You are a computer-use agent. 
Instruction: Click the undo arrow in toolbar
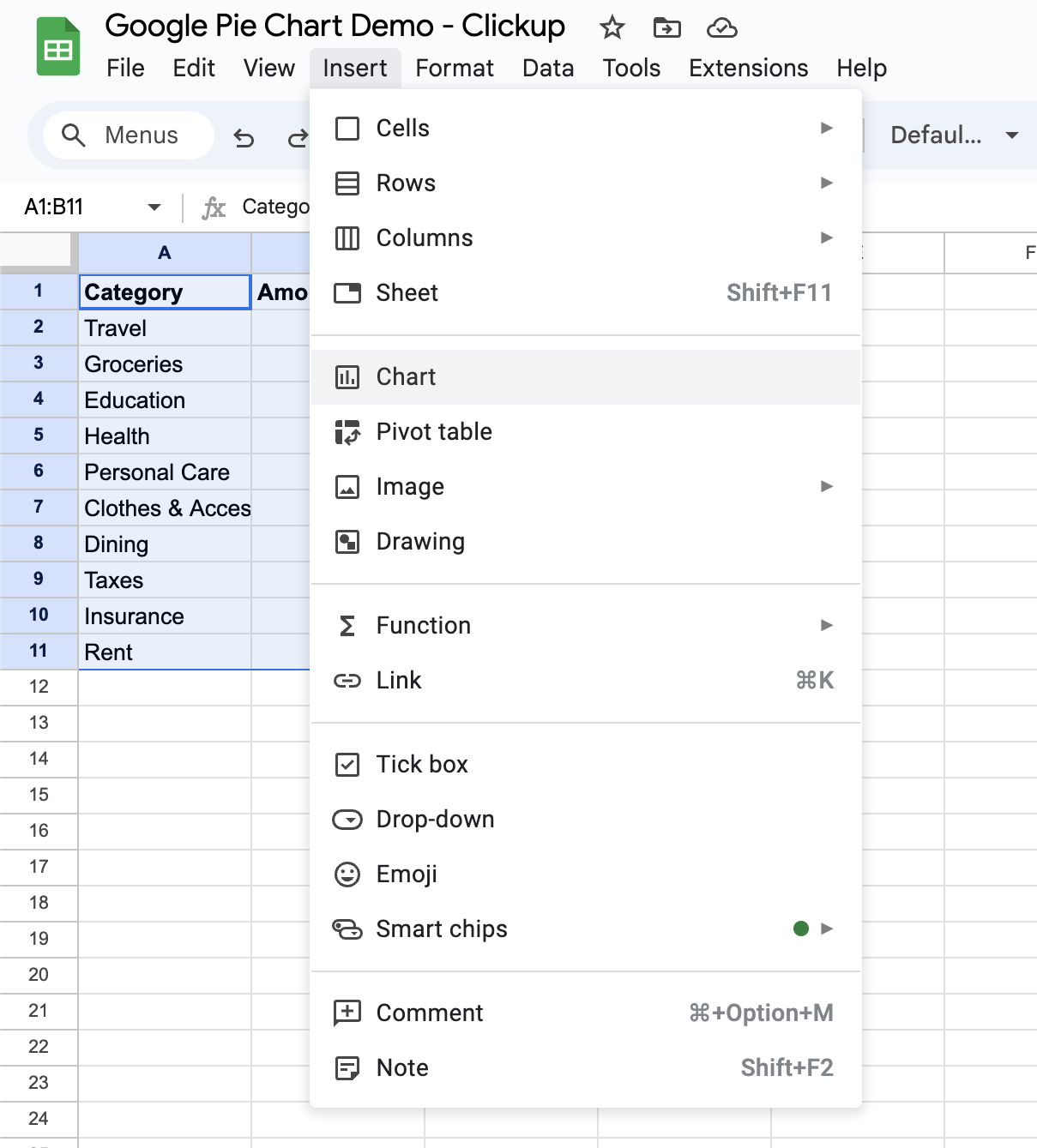[244, 136]
